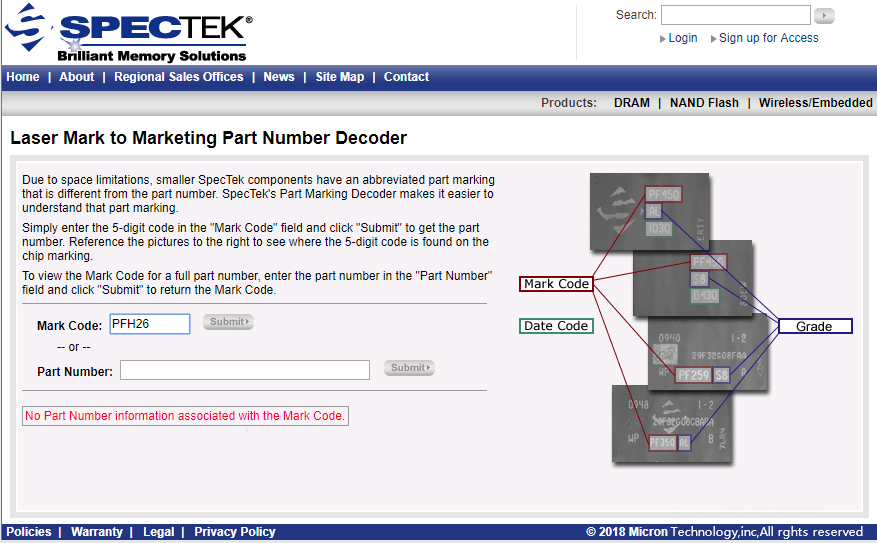This screenshot has height=543, width=877.
Task: Focus the Part Number input field
Action: click(245, 370)
